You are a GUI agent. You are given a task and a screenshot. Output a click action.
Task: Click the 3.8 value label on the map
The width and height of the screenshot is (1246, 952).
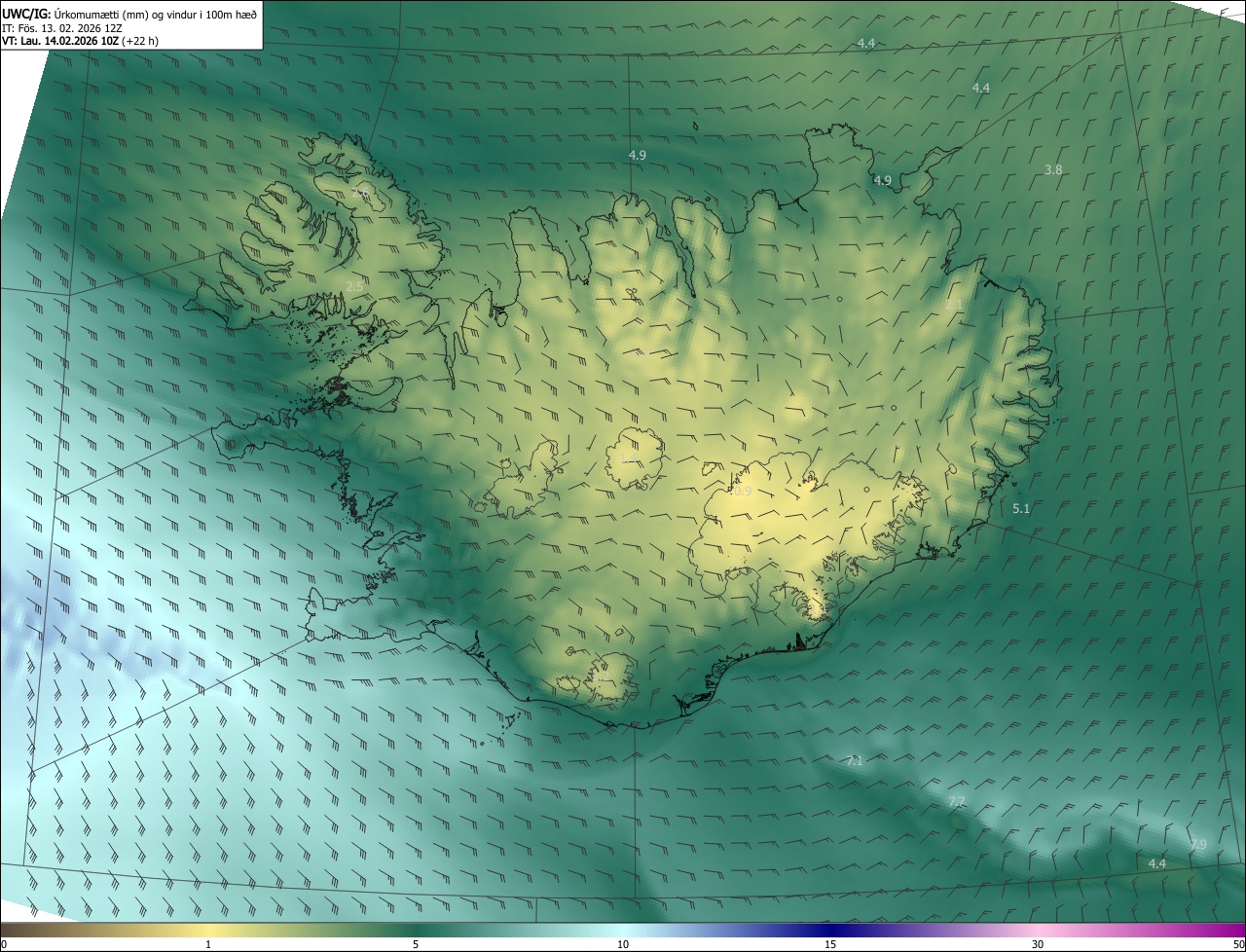pyautogui.click(x=1053, y=169)
